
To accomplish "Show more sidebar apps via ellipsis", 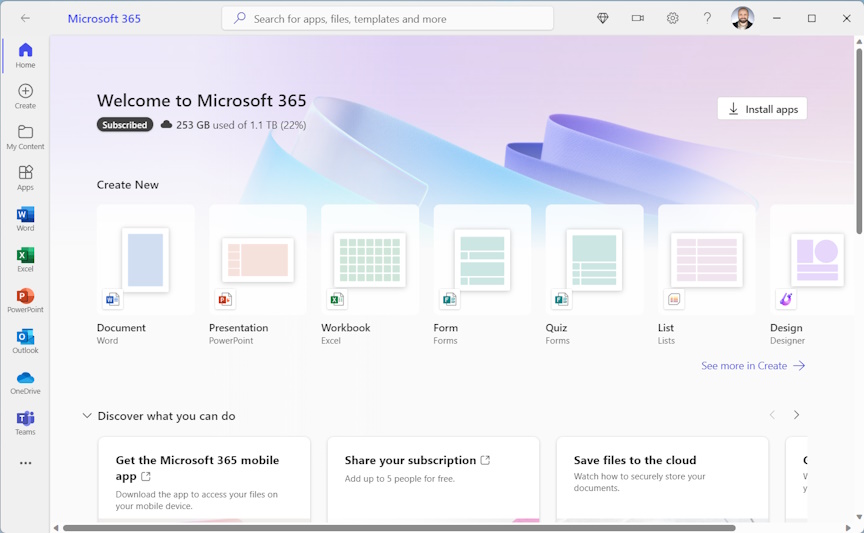I will (25, 463).
